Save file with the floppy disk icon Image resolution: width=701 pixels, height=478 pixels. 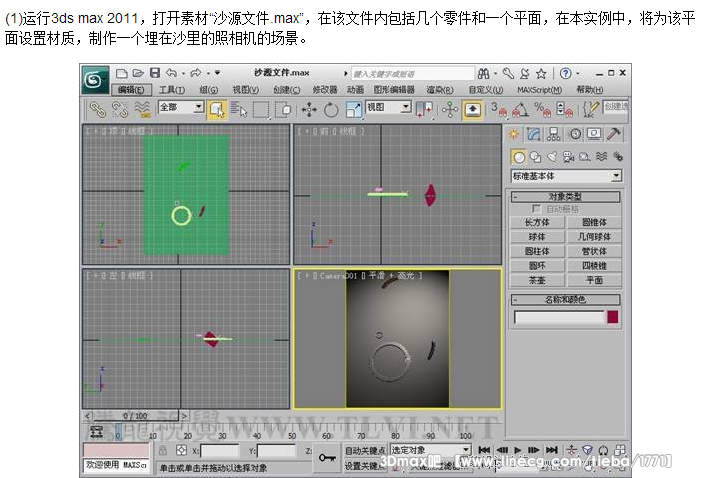coord(155,73)
